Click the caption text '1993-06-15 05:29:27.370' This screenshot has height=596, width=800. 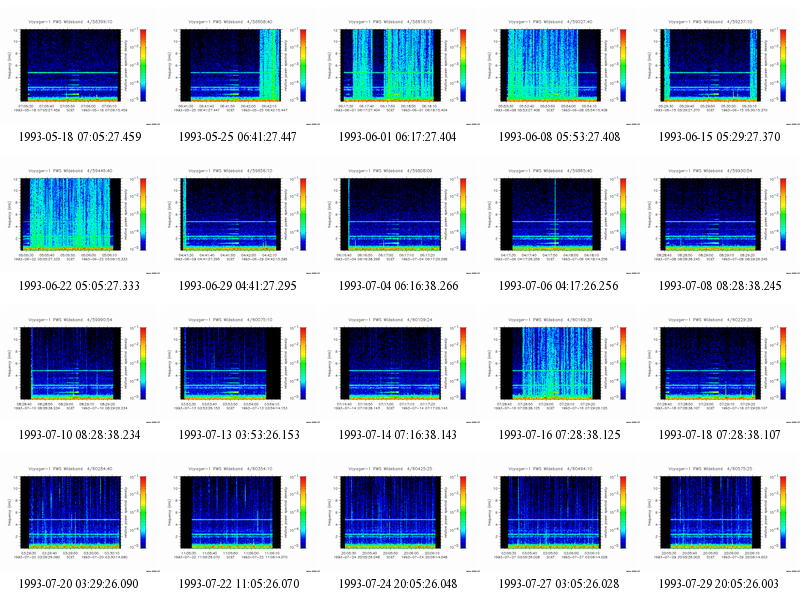tap(719, 137)
